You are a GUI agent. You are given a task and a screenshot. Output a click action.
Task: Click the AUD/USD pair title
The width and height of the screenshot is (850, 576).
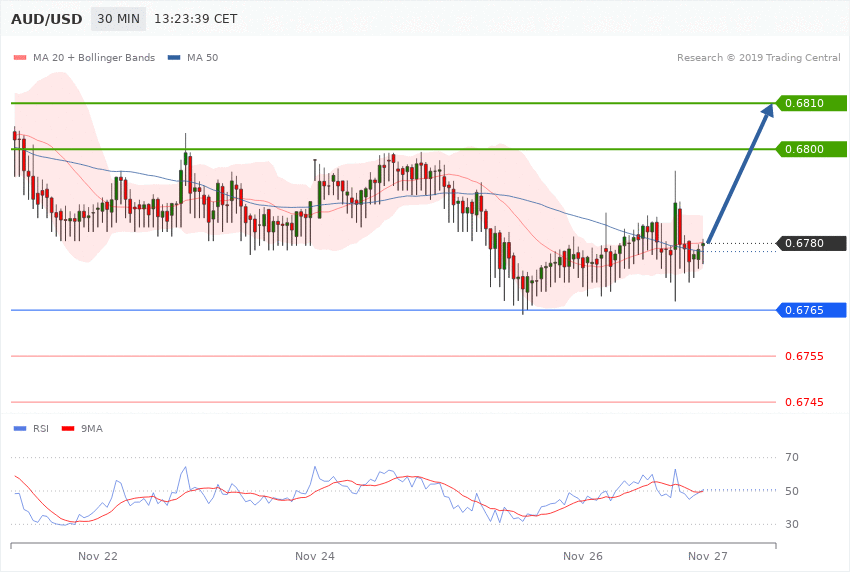coord(47,19)
